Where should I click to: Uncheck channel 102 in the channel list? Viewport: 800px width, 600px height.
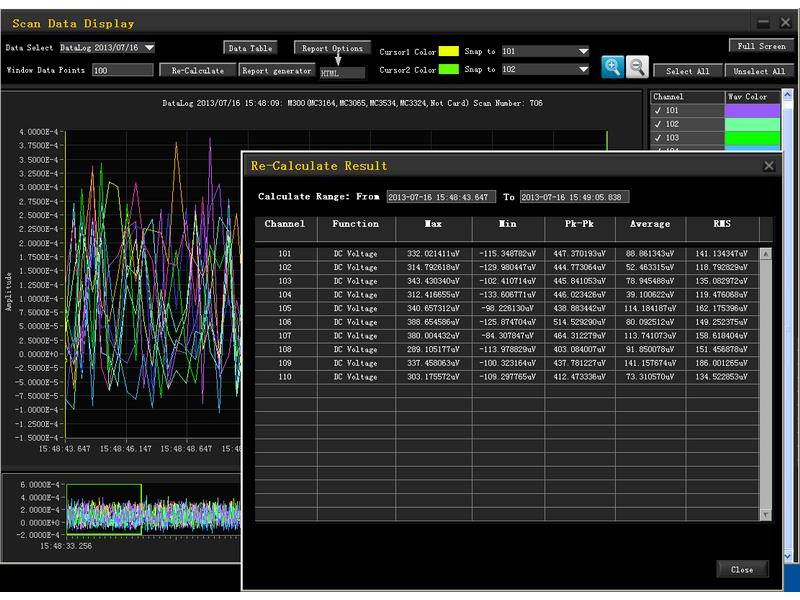(658, 124)
